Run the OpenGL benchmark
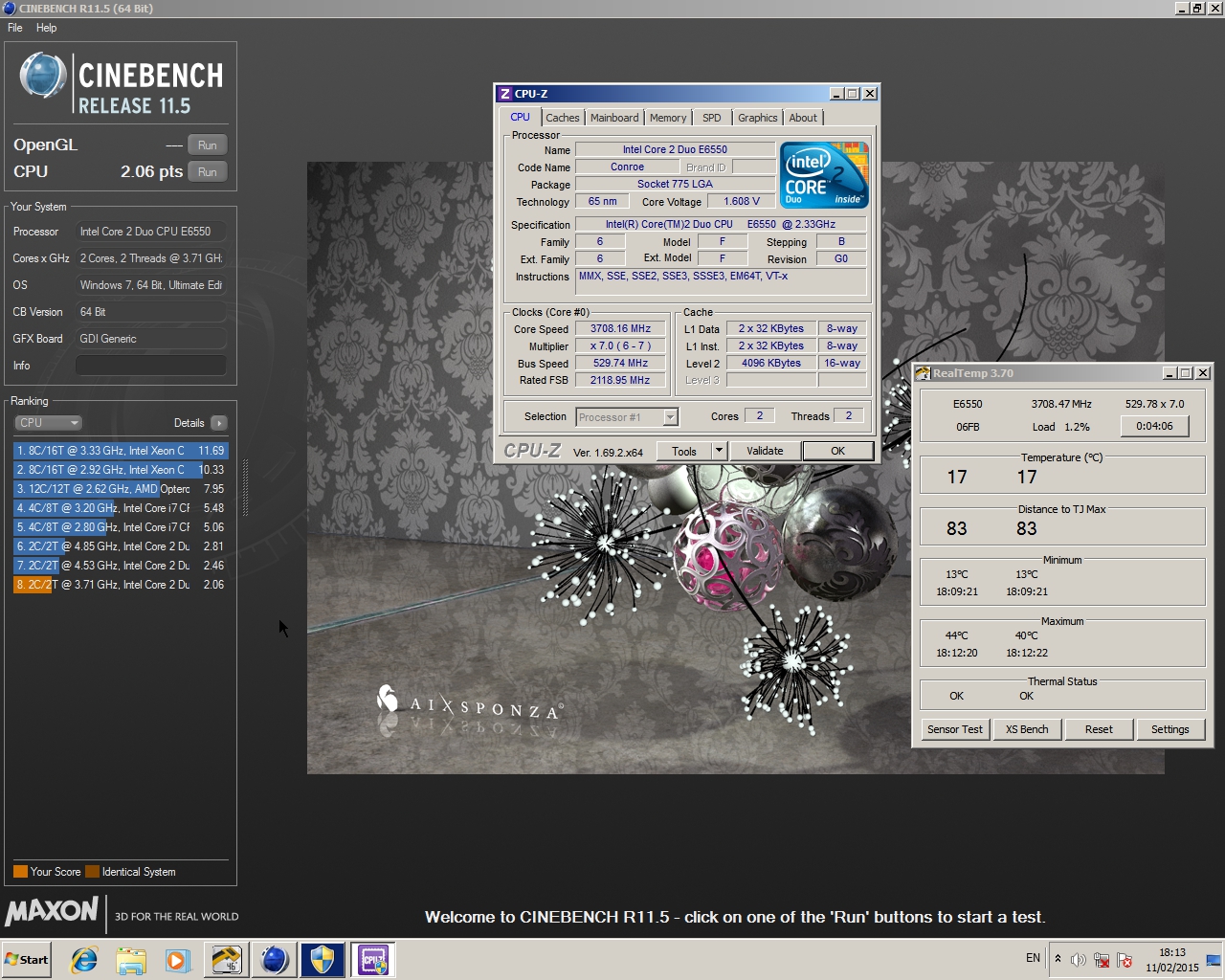This screenshot has width=1225, height=980. (x=208, y=145)
